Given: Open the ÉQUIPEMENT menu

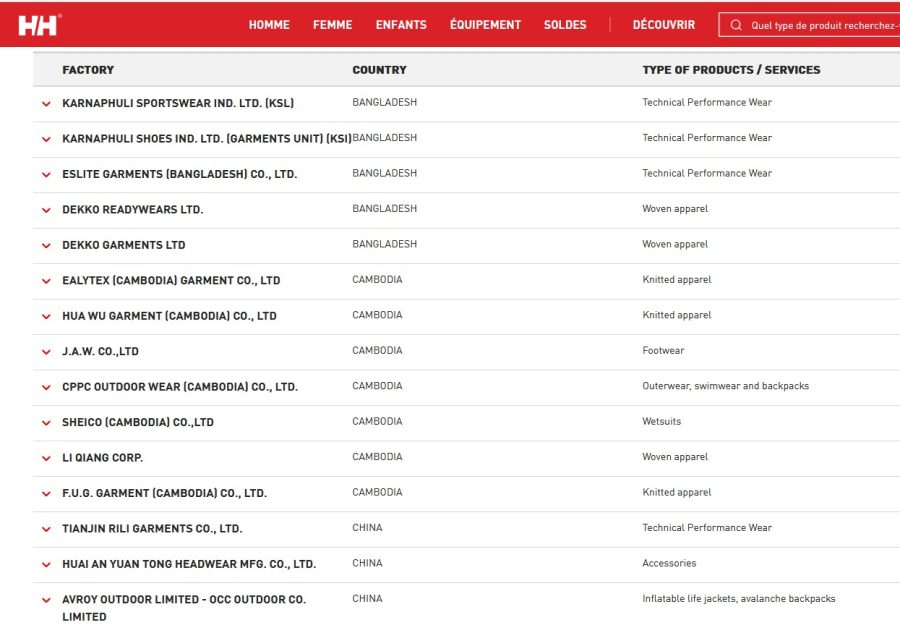Looking at the screenshot, I should coord(486,25).
